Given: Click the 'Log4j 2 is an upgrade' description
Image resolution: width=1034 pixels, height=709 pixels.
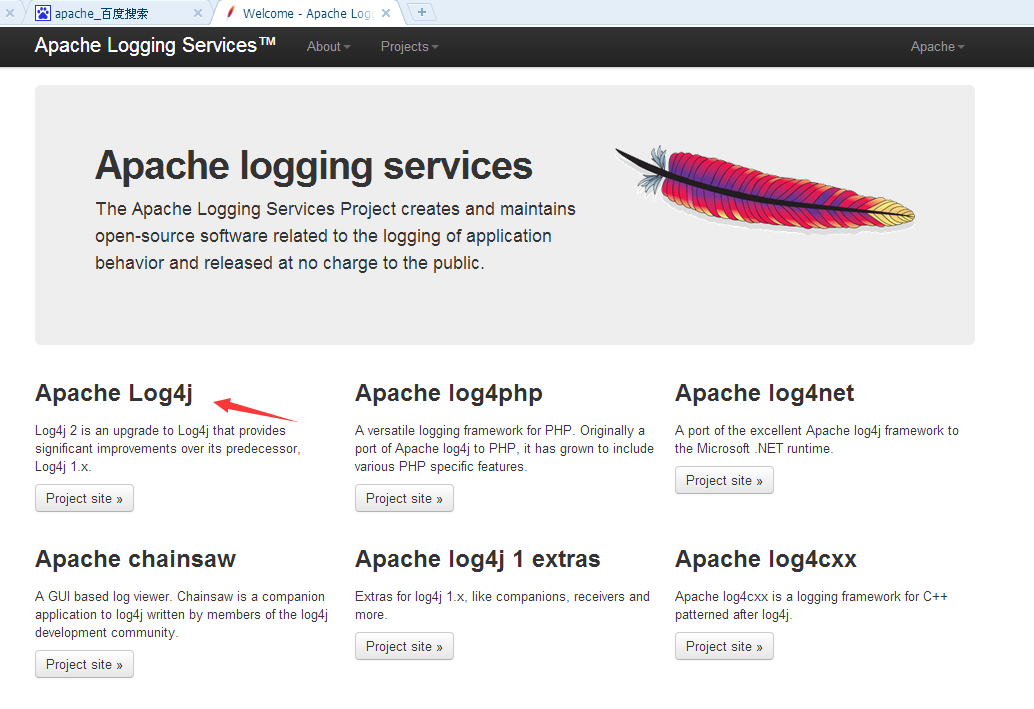Looking at the screenshot, I should (x=167, y=448).
